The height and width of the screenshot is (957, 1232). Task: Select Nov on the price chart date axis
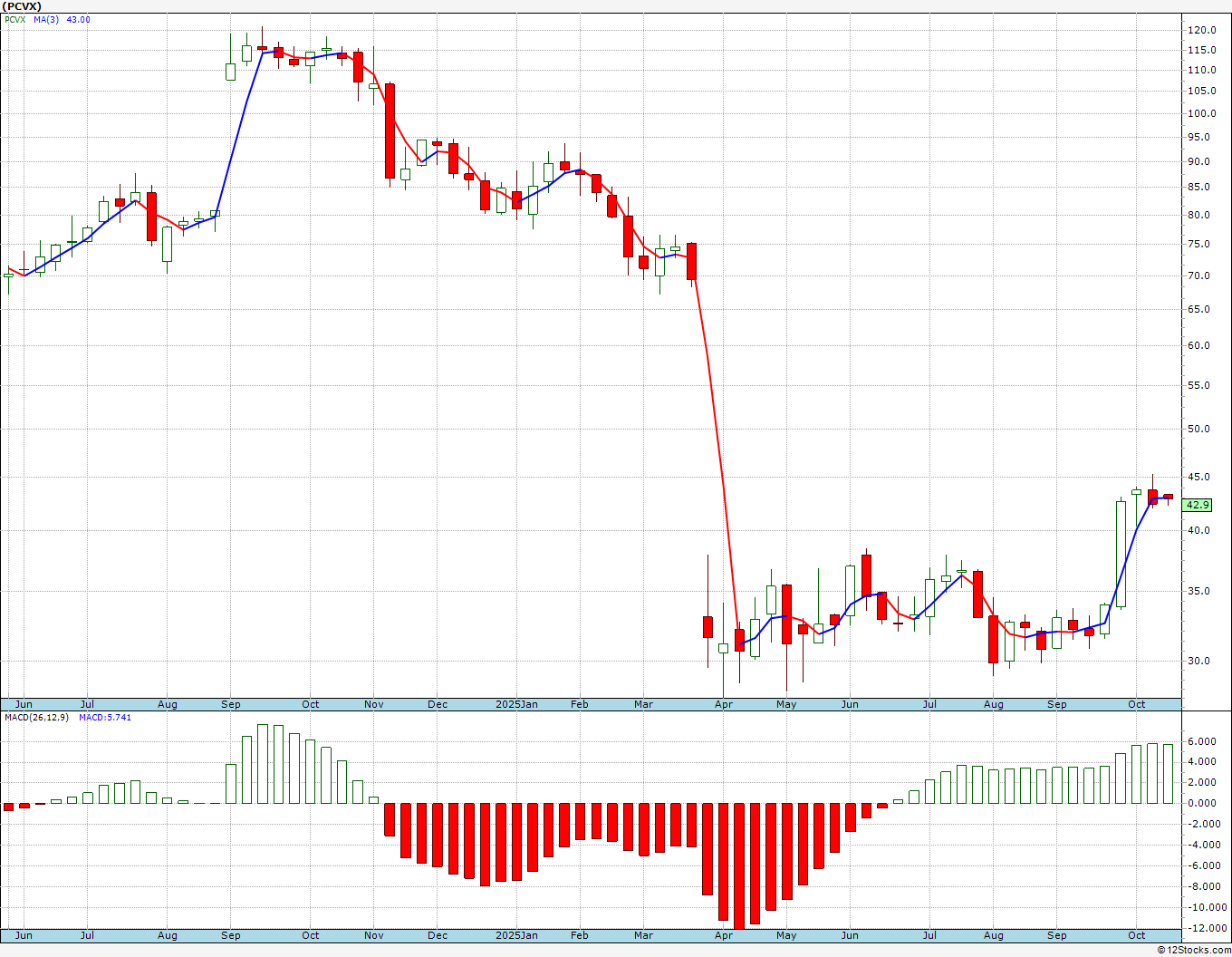[x=374, y=704]
